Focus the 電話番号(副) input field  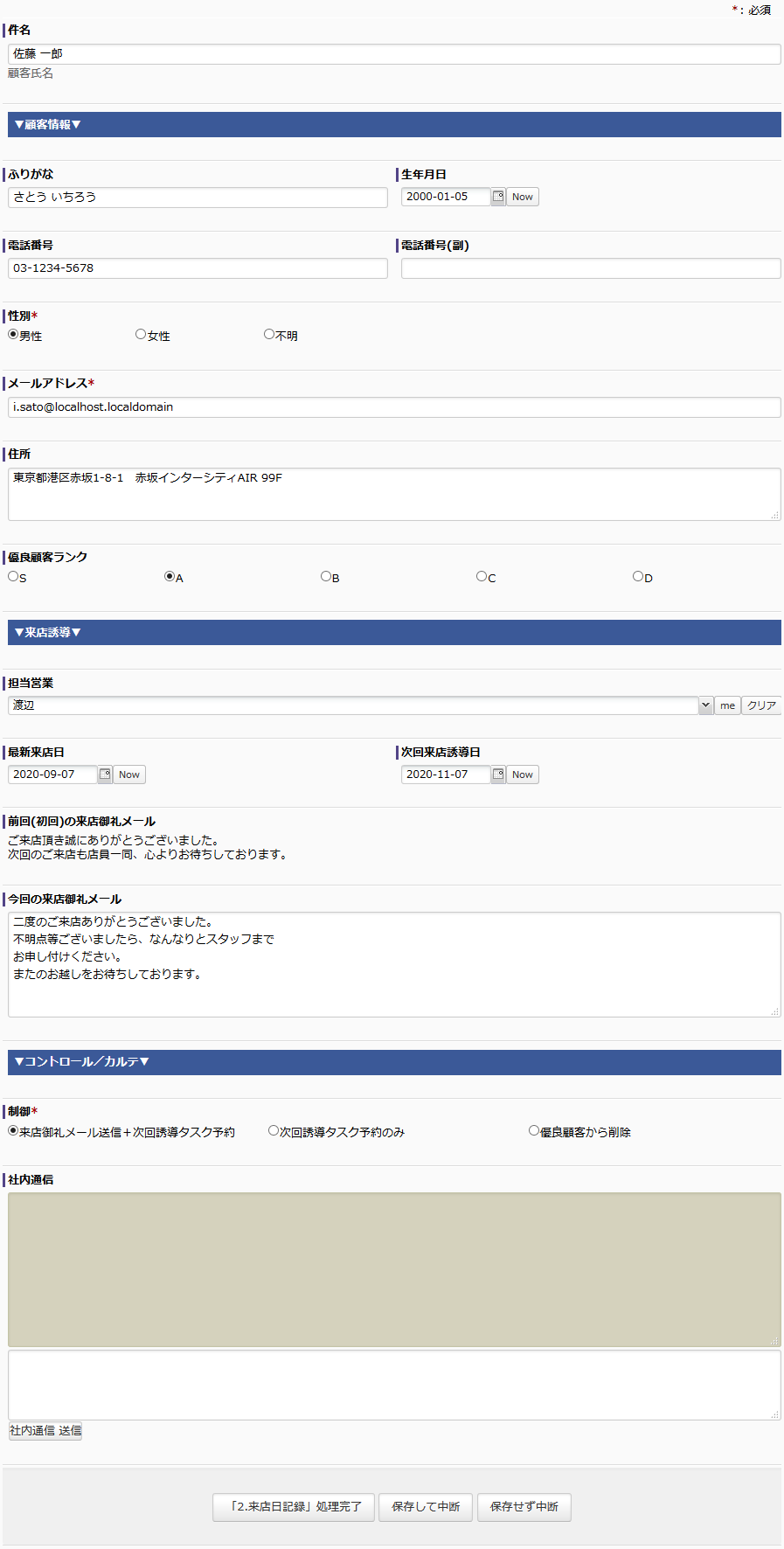coord(591,268)
